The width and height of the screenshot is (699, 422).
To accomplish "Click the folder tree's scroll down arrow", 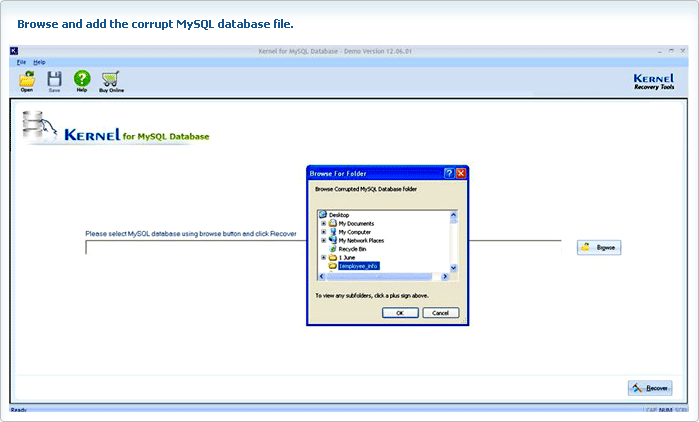I will [x=453, y=268].
